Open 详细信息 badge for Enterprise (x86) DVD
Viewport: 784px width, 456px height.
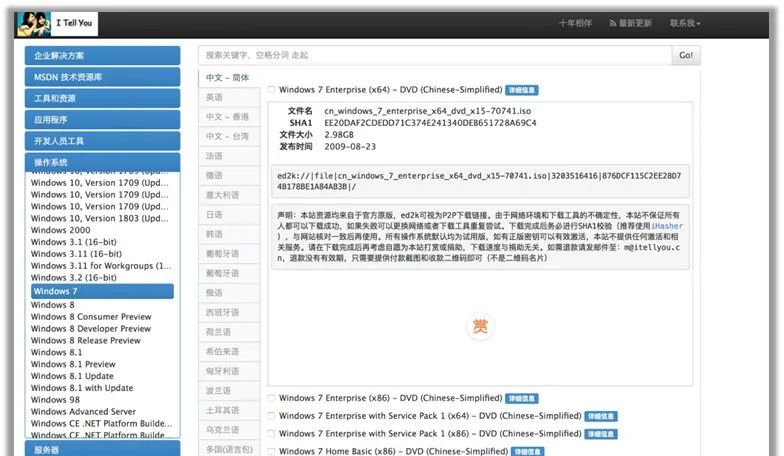[522, 398]
